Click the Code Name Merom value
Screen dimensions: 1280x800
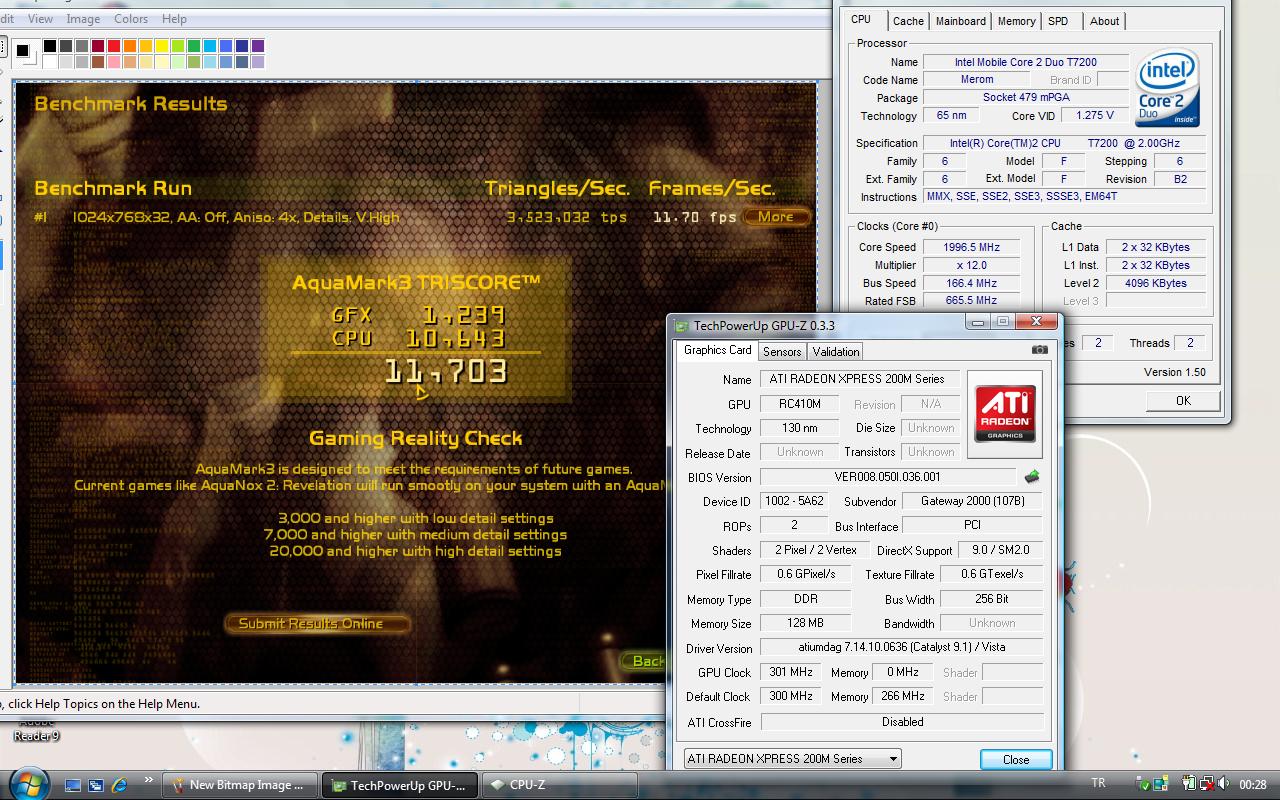tap(977, 80)
